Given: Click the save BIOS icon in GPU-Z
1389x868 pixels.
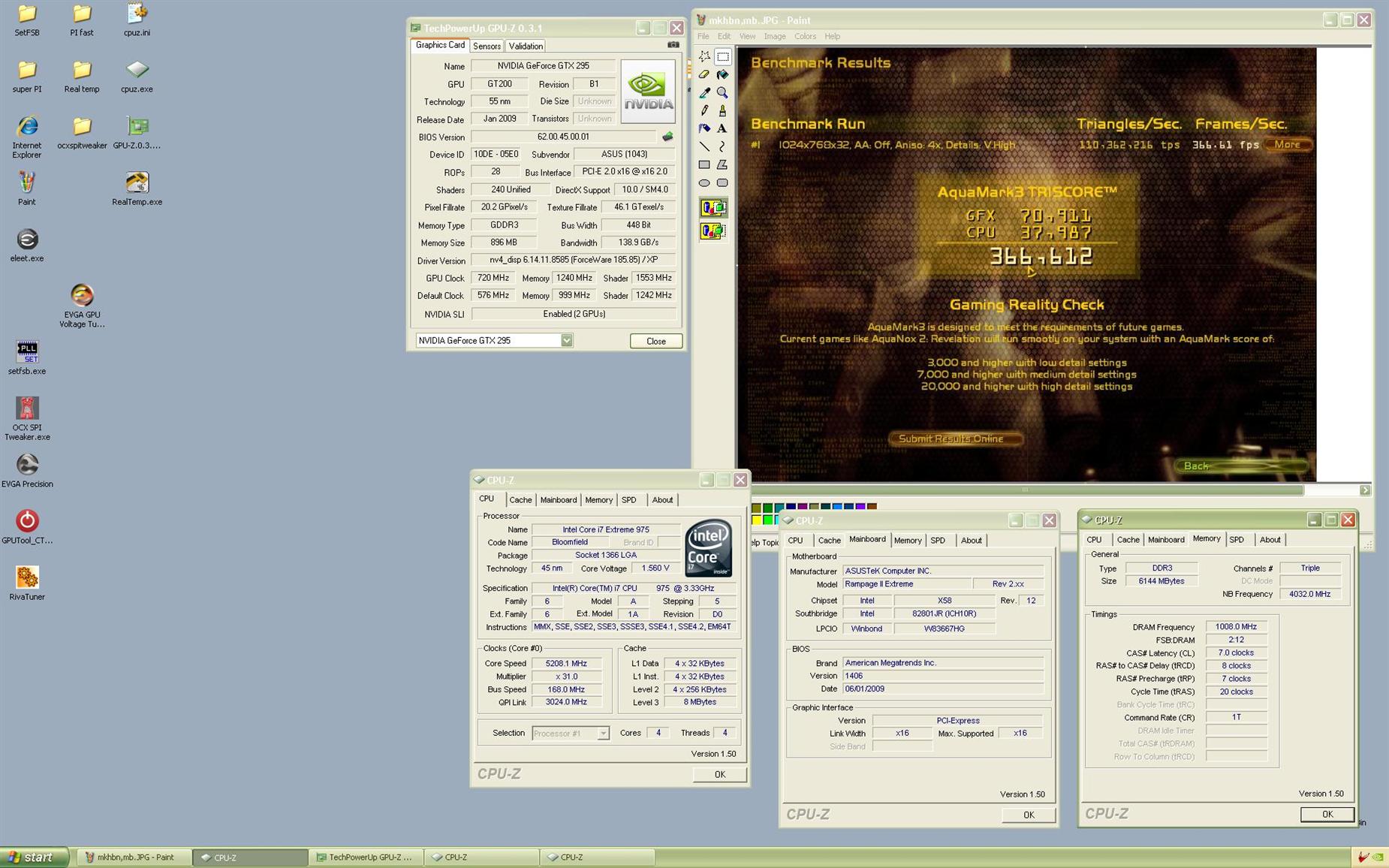Looking at the screenshot, I should (x=667, y=137).
